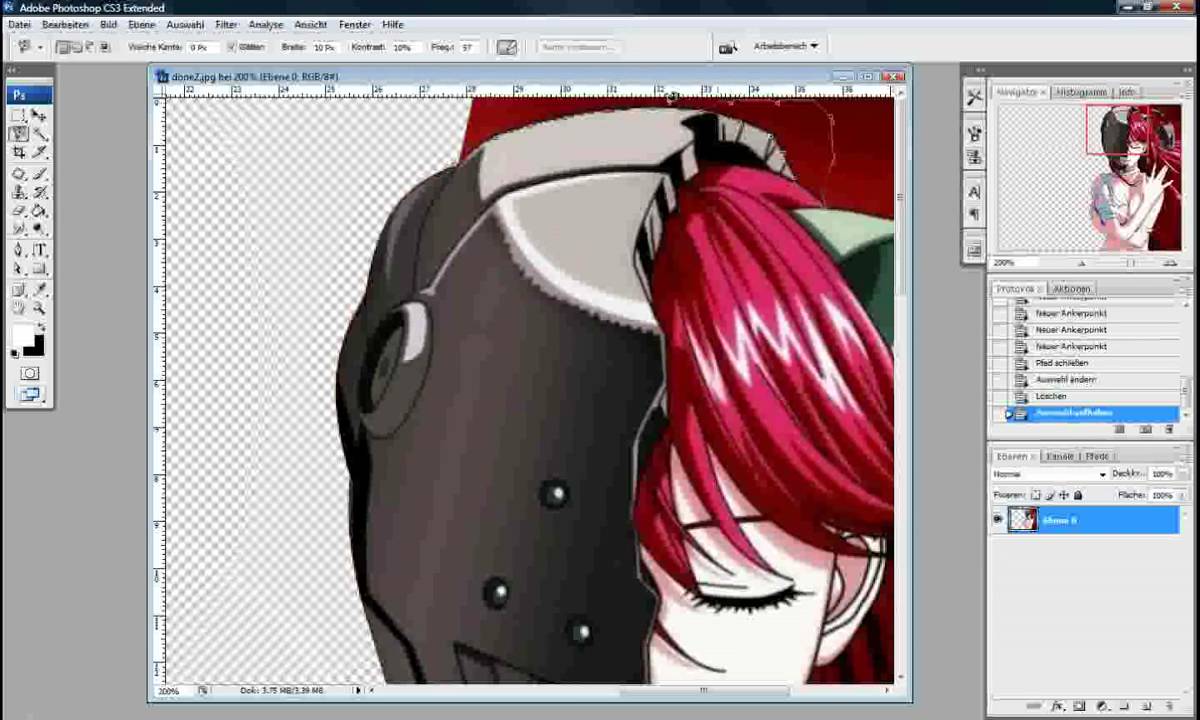Click the Kante verbessern button

click(578, 47)
